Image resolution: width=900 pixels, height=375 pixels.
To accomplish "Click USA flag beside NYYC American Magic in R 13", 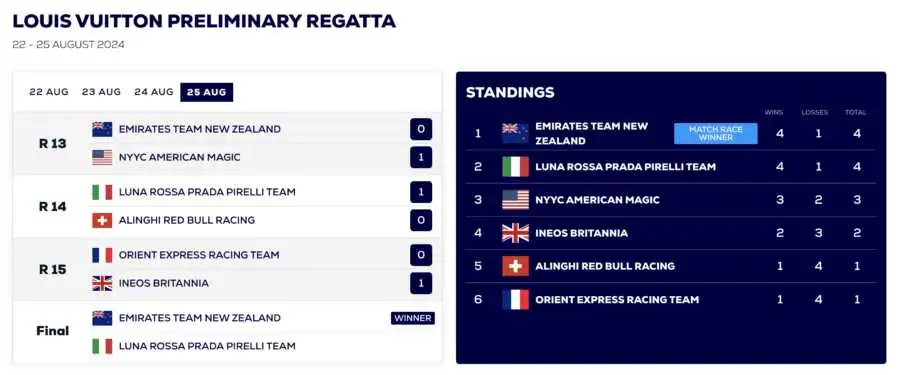I will [102, 157].
